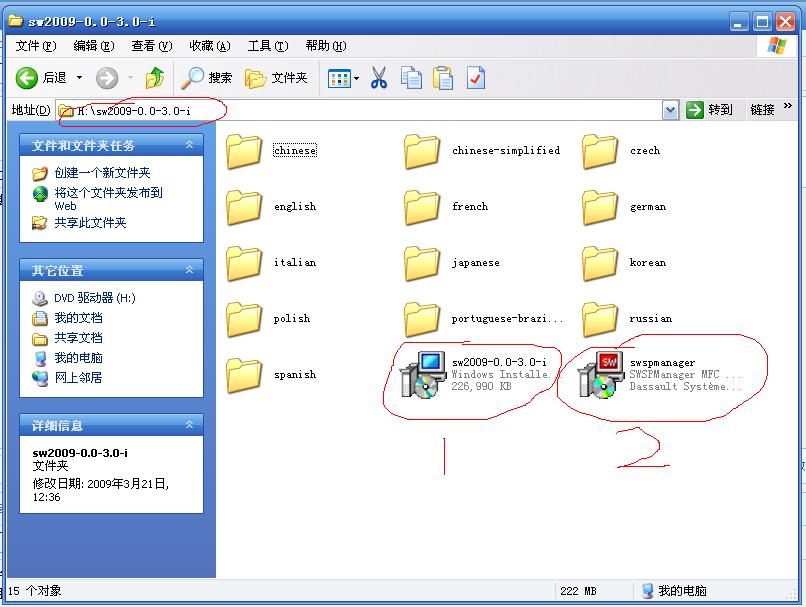Select the polish folder icon

(x=244, y=320)
